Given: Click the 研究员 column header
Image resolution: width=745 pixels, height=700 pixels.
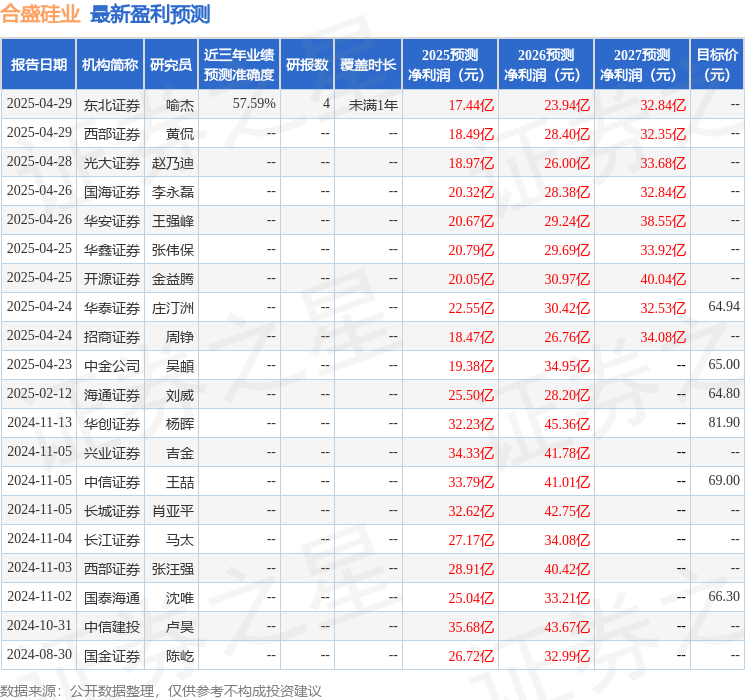Looking at the screenshot, I should [171, 65].
